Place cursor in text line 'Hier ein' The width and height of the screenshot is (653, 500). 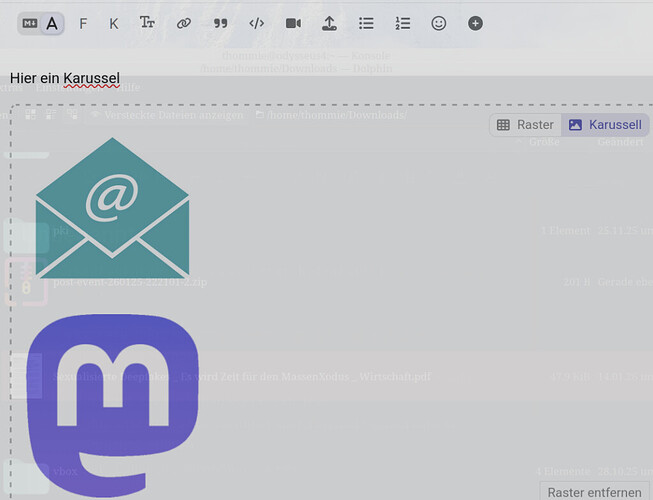coord(35,78)
